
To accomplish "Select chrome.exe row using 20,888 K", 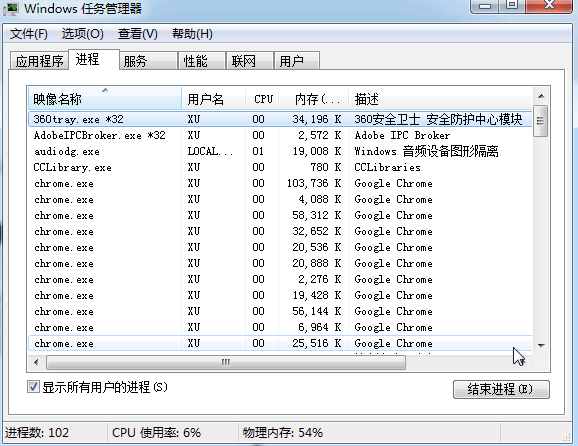I will click(280, 264).
